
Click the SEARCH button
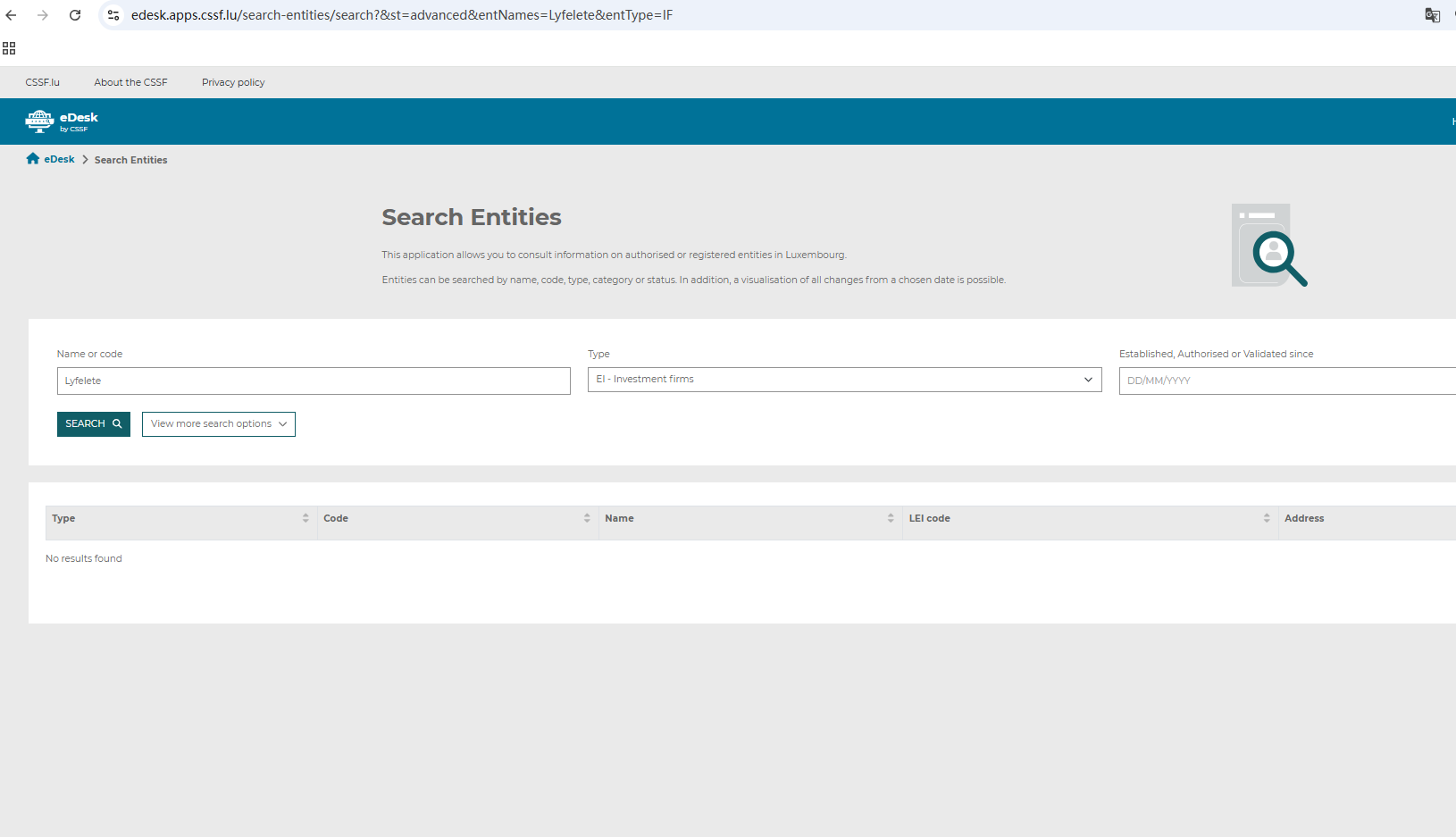coord(94,424)
